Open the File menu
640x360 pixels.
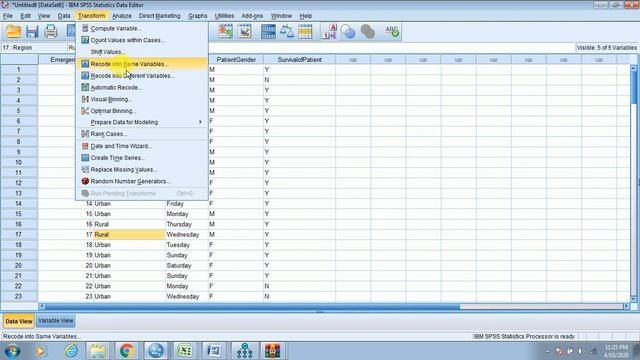point(7,16)
